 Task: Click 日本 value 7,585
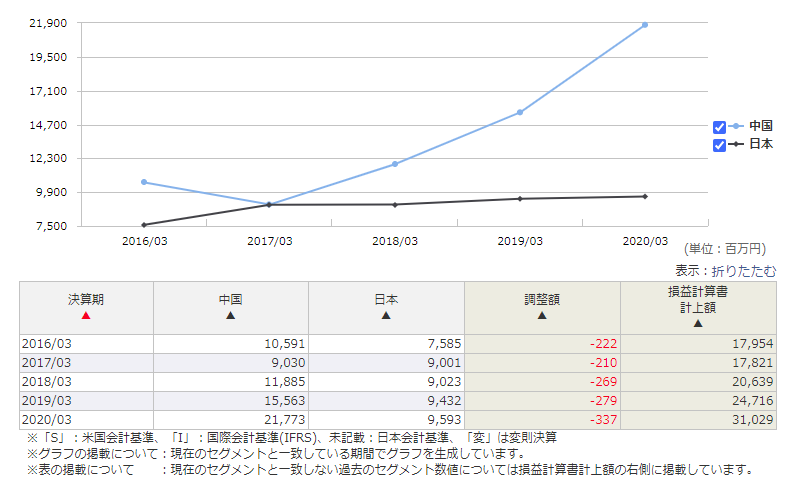(444, 344)
